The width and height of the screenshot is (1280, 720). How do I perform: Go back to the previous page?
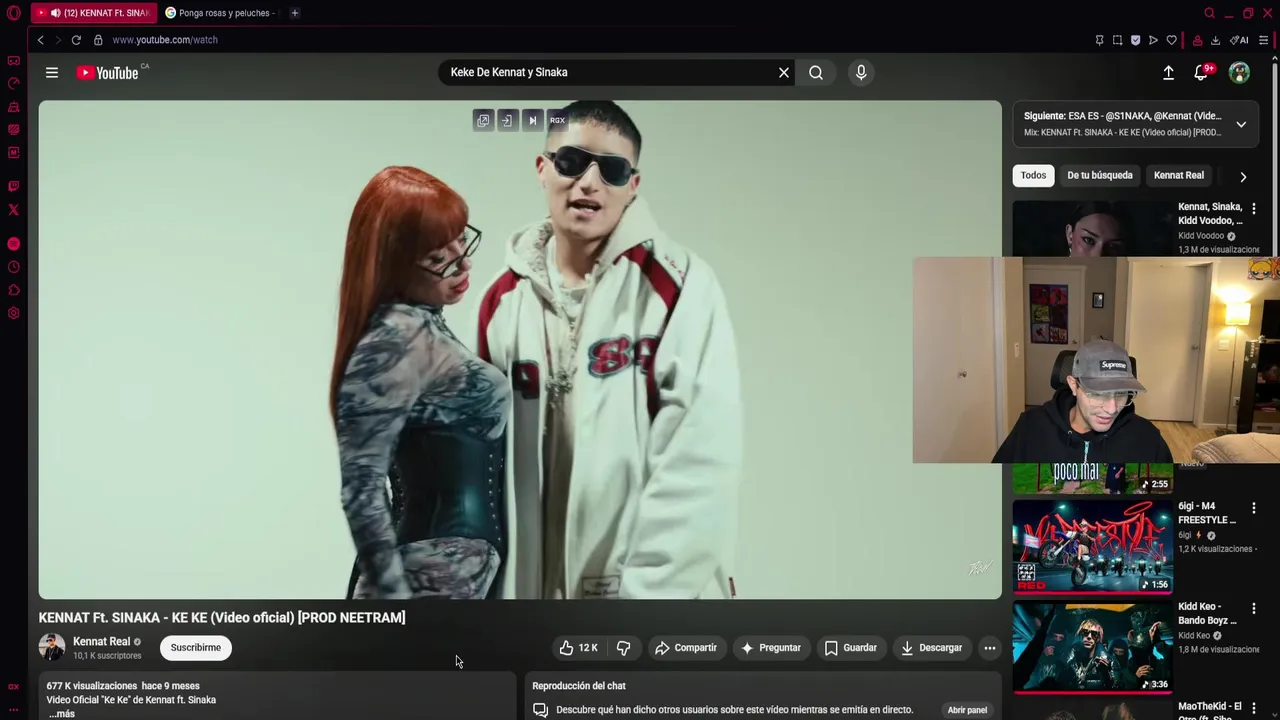pos(40,40)
